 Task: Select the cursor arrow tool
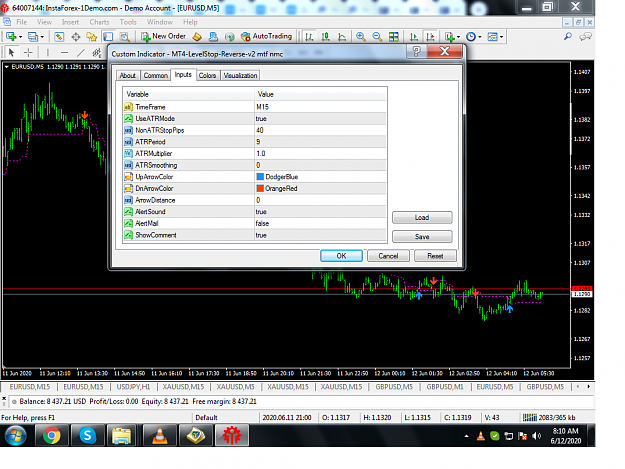tap(12, 52)
